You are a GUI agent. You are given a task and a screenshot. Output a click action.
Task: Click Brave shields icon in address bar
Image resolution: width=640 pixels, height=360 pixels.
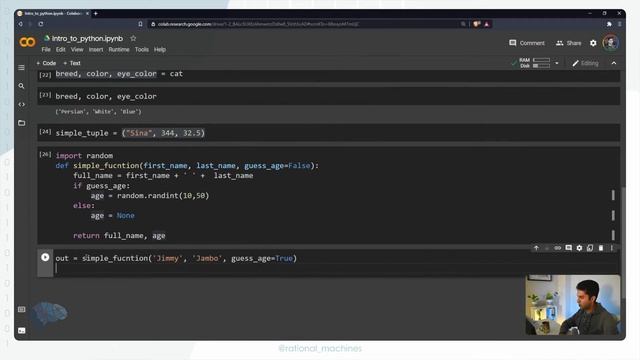point(476,24)
